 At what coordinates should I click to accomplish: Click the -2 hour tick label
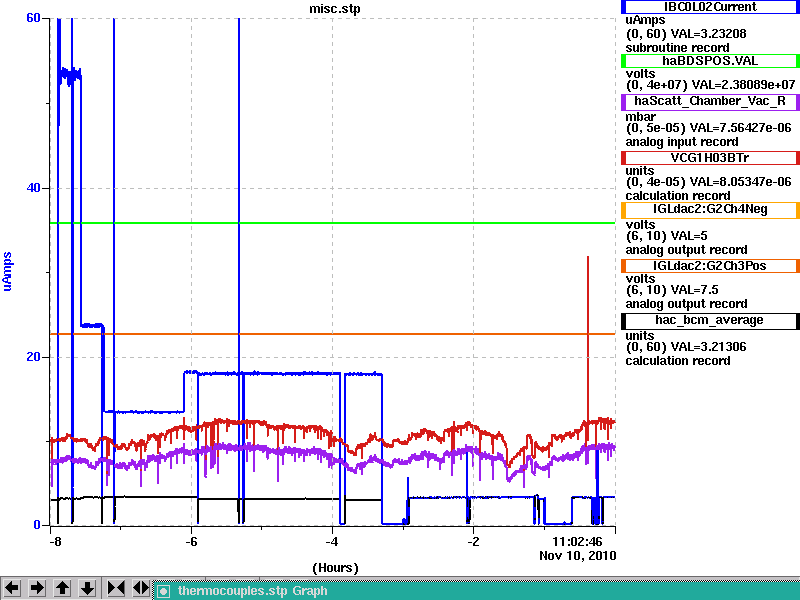[x=473, y=541]
